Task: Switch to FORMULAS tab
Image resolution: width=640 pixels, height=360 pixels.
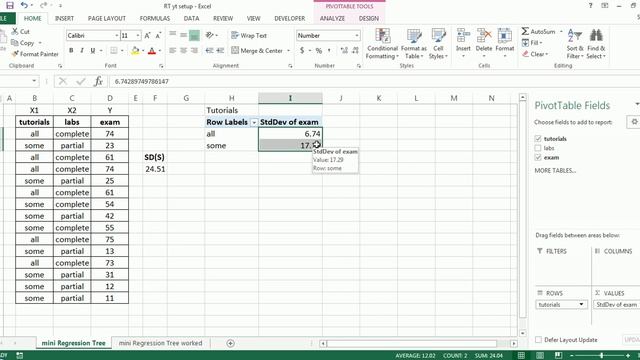Action: 155,18
